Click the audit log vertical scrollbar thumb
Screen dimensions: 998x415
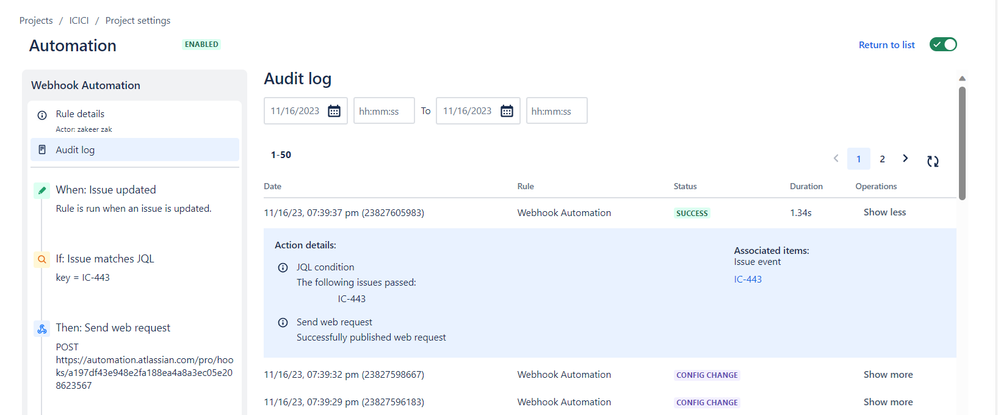click(x=962, y=143)
